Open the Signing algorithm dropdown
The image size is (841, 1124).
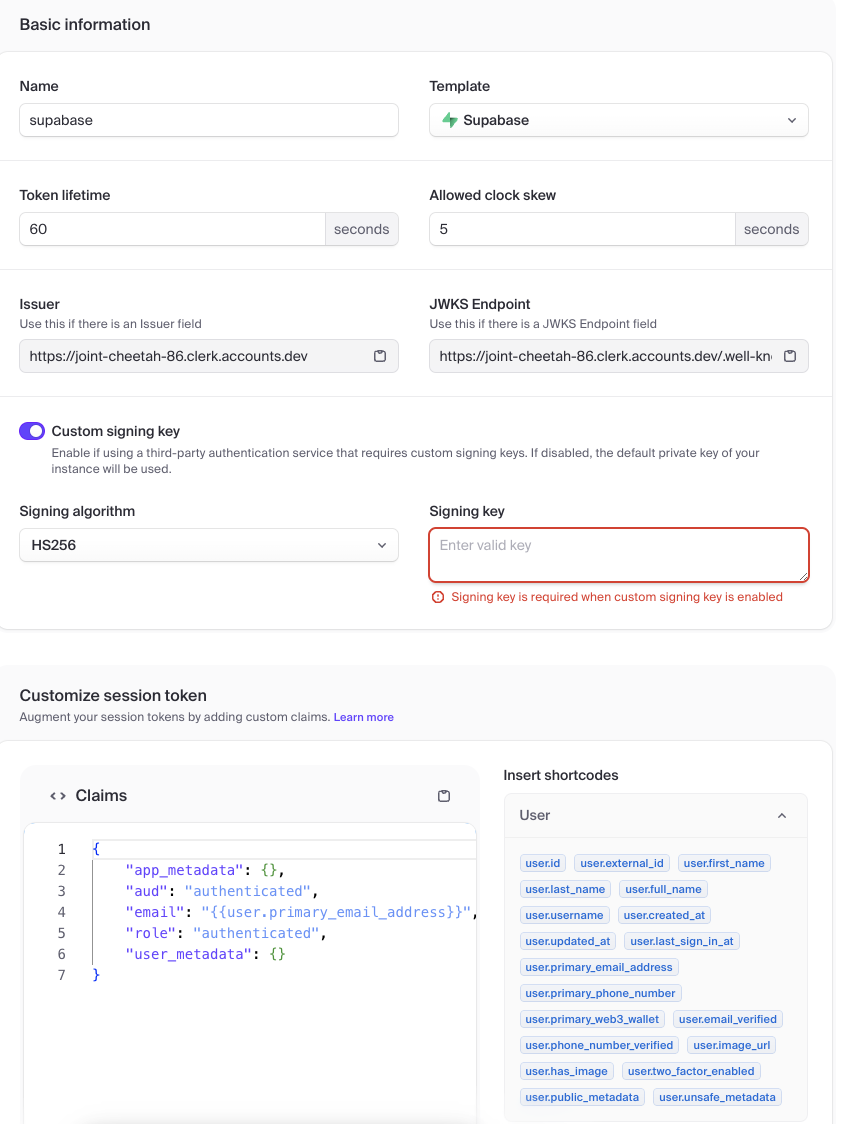click(x=208, y=545)
